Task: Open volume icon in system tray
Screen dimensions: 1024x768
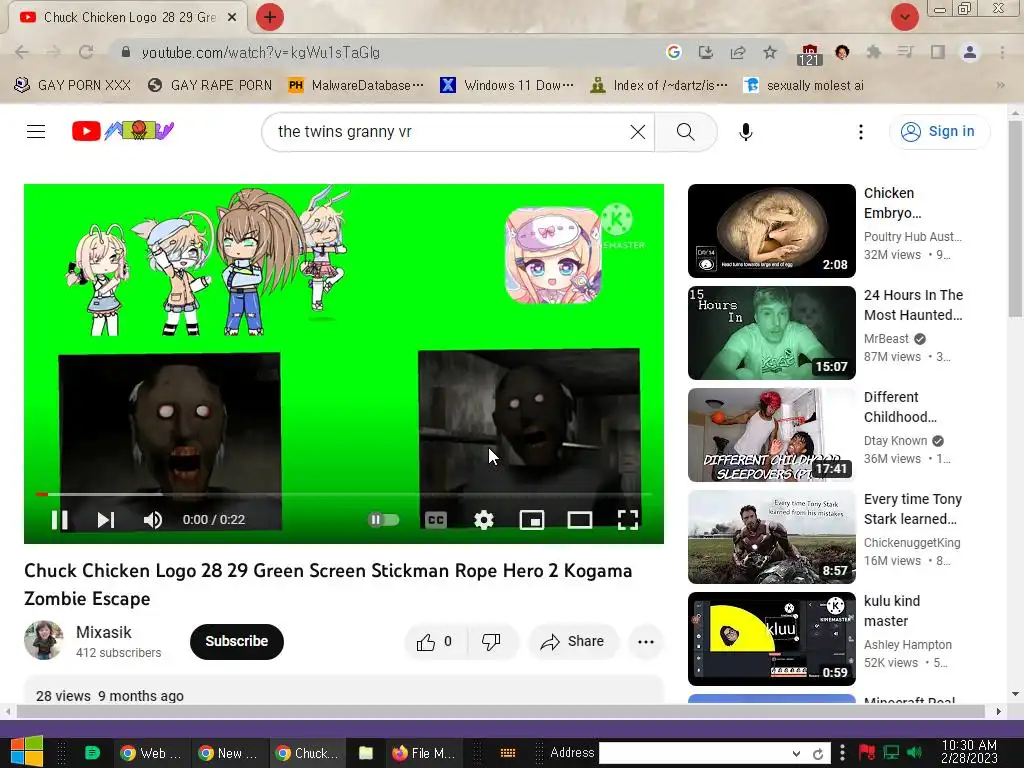Action: pos(914,753)
